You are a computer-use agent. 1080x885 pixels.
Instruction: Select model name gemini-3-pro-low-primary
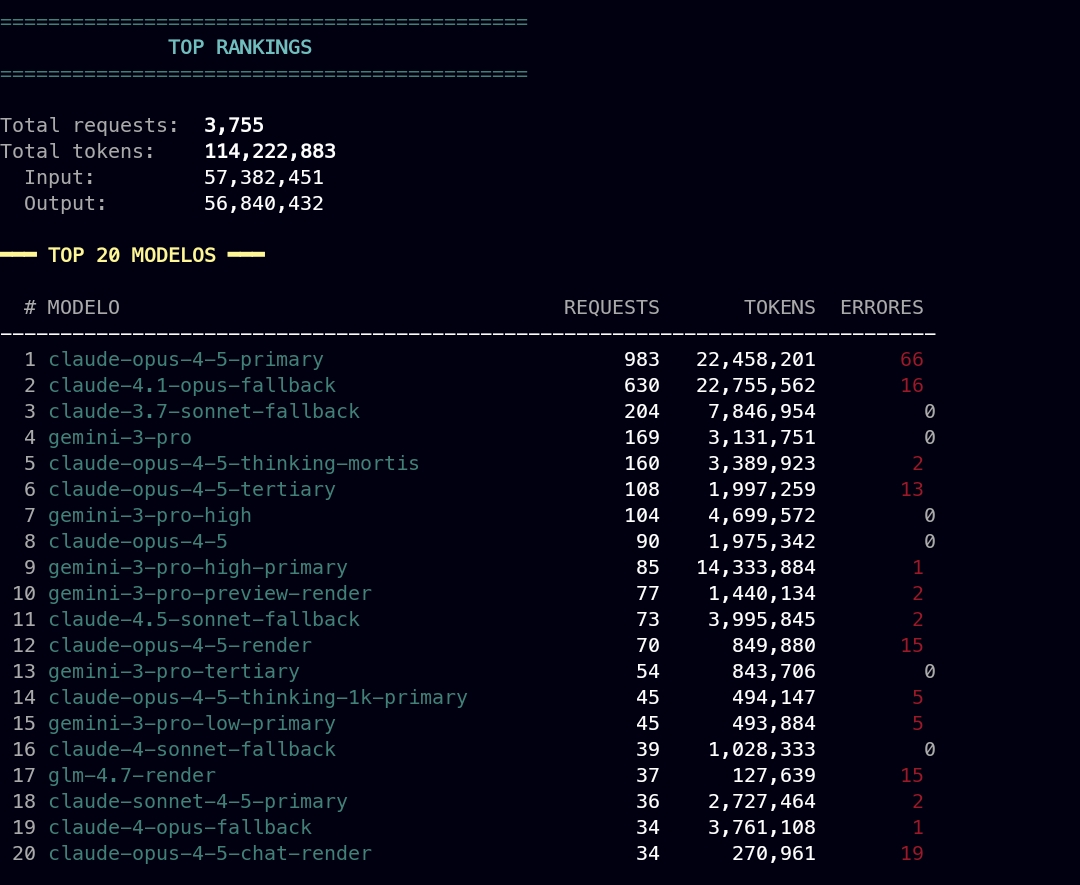tap(192, 724)
